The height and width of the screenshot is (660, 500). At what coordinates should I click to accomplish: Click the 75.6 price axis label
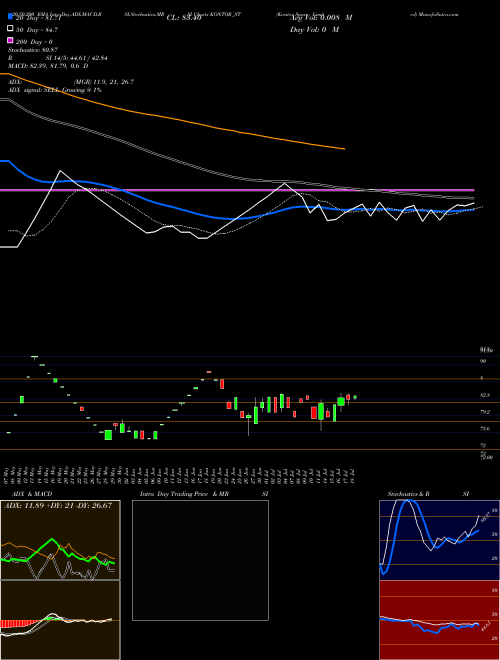485,428
